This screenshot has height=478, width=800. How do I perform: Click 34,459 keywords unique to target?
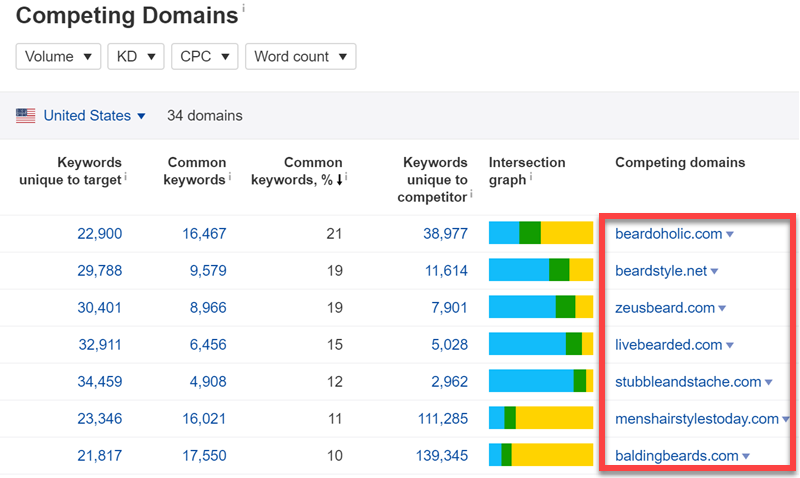click(x=99, y=382)
